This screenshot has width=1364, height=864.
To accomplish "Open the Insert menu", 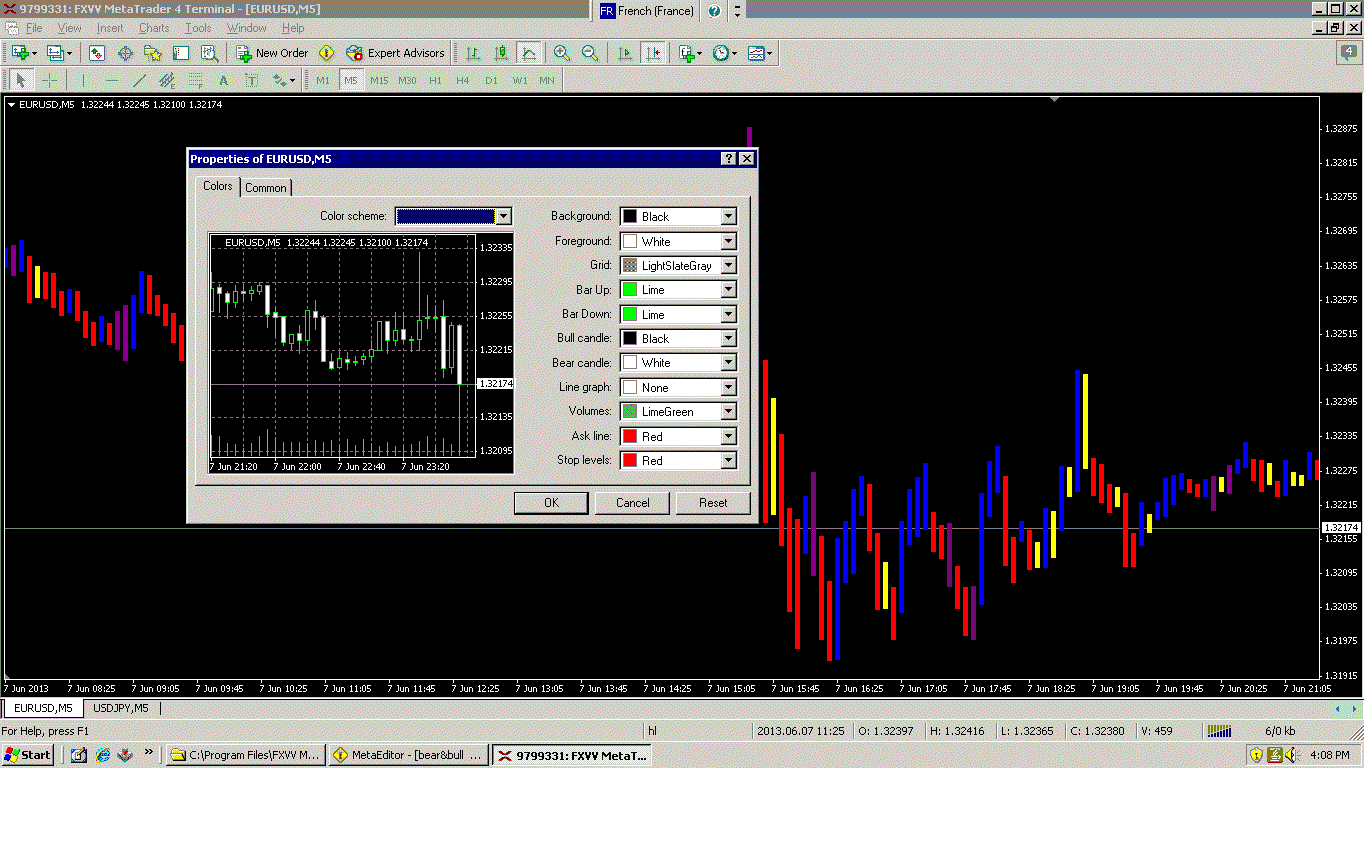I will coord(110,28).
